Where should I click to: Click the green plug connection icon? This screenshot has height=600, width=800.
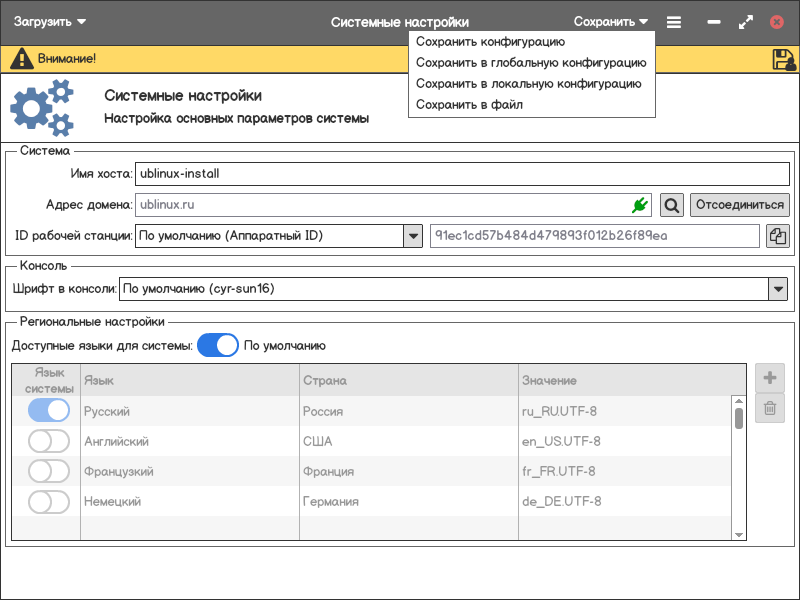[x=640, y=205]
